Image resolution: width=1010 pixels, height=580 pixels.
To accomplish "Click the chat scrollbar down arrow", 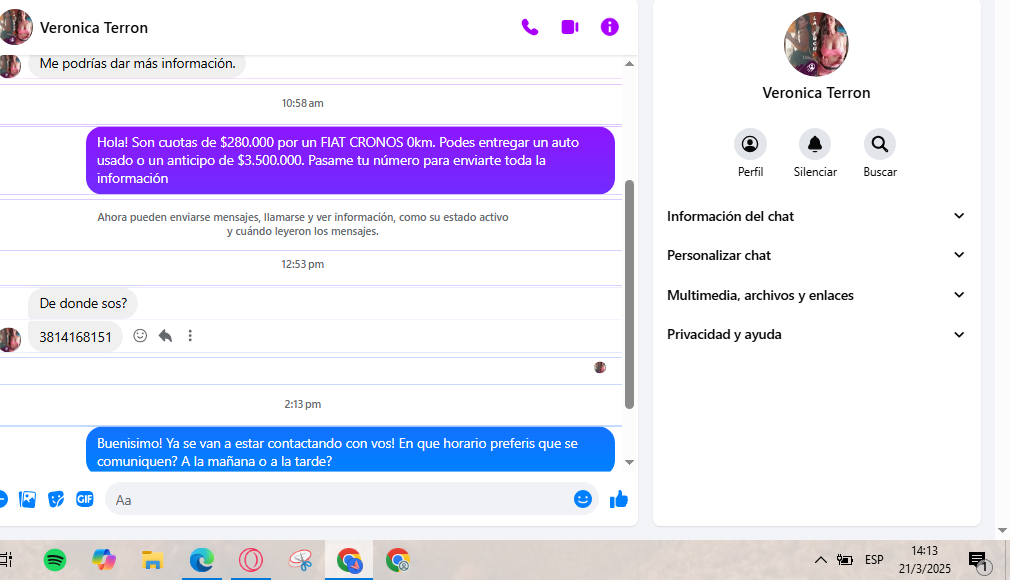I will 629,462.
